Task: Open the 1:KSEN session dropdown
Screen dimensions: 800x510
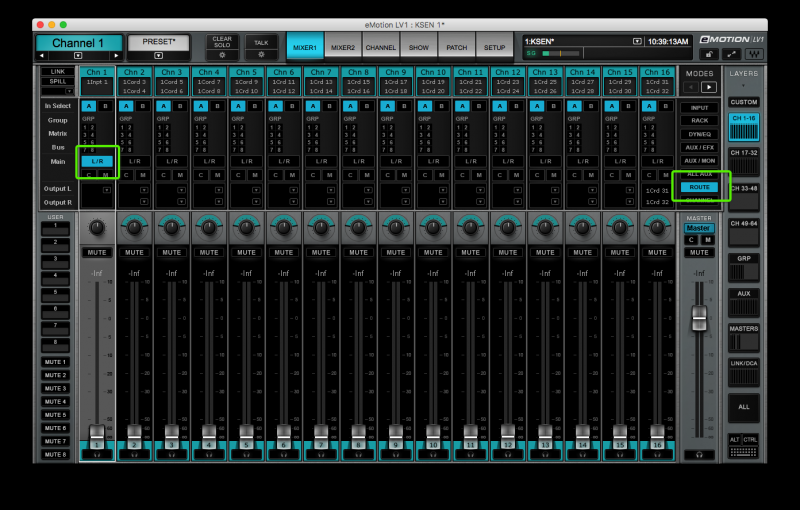Action: click(x=637, y=41)
